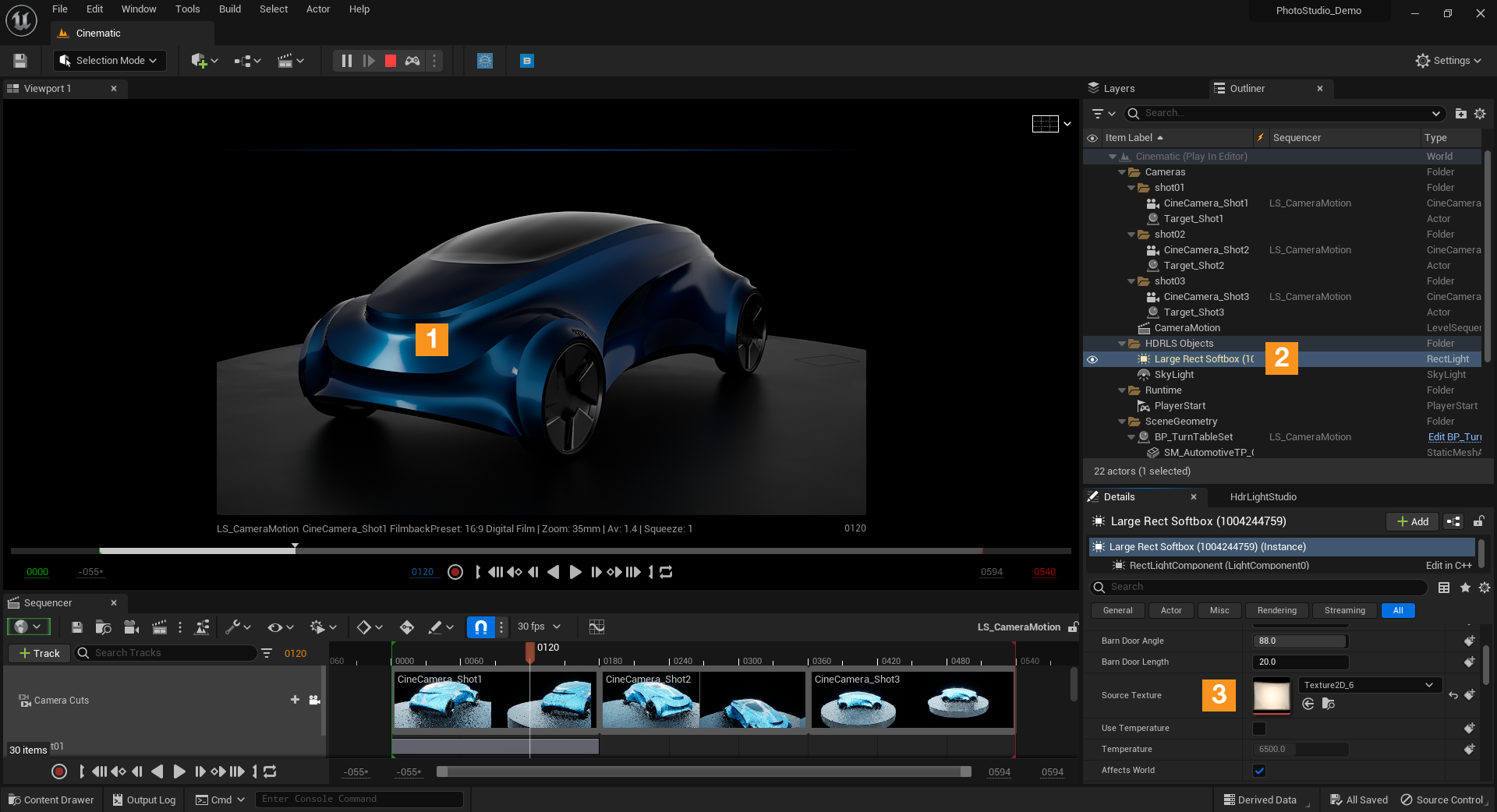The height and width of the screenshot is (812, 1497).
Task: Click the reset arrow beside Texture2D_6 dropdown
Action: (1453, 696)
